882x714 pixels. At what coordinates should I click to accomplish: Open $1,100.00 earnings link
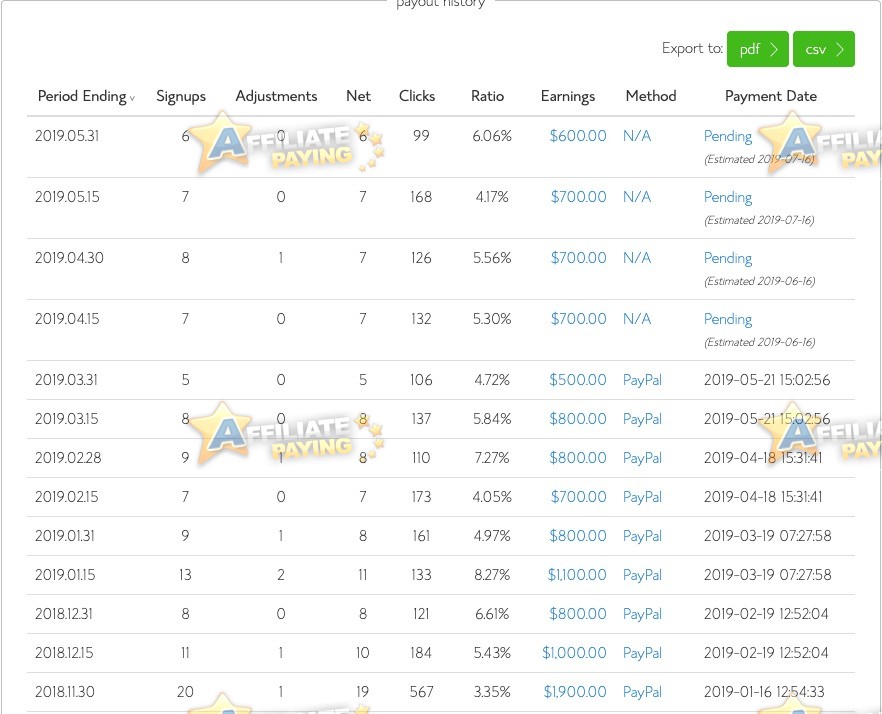(x=577, y=574)
